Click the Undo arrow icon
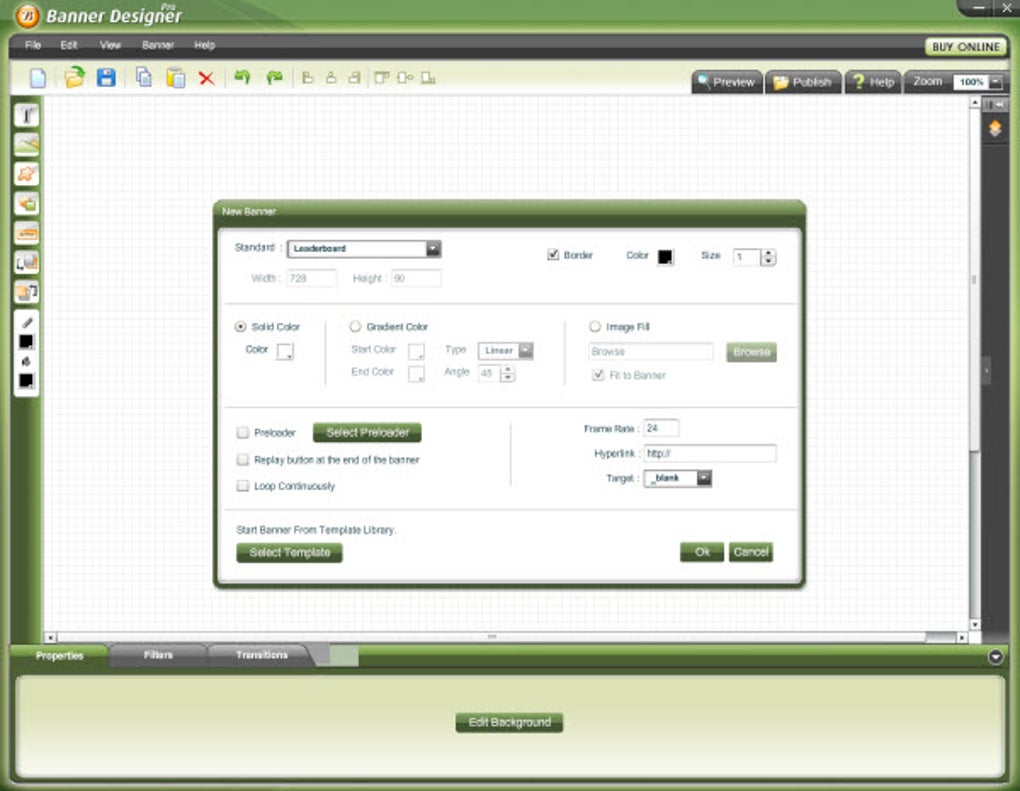 (242, 77)
